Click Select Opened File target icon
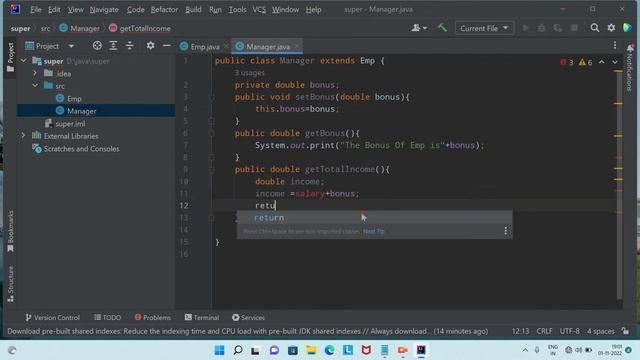Screen dimensions: 640x360 (x=97, y=46)
